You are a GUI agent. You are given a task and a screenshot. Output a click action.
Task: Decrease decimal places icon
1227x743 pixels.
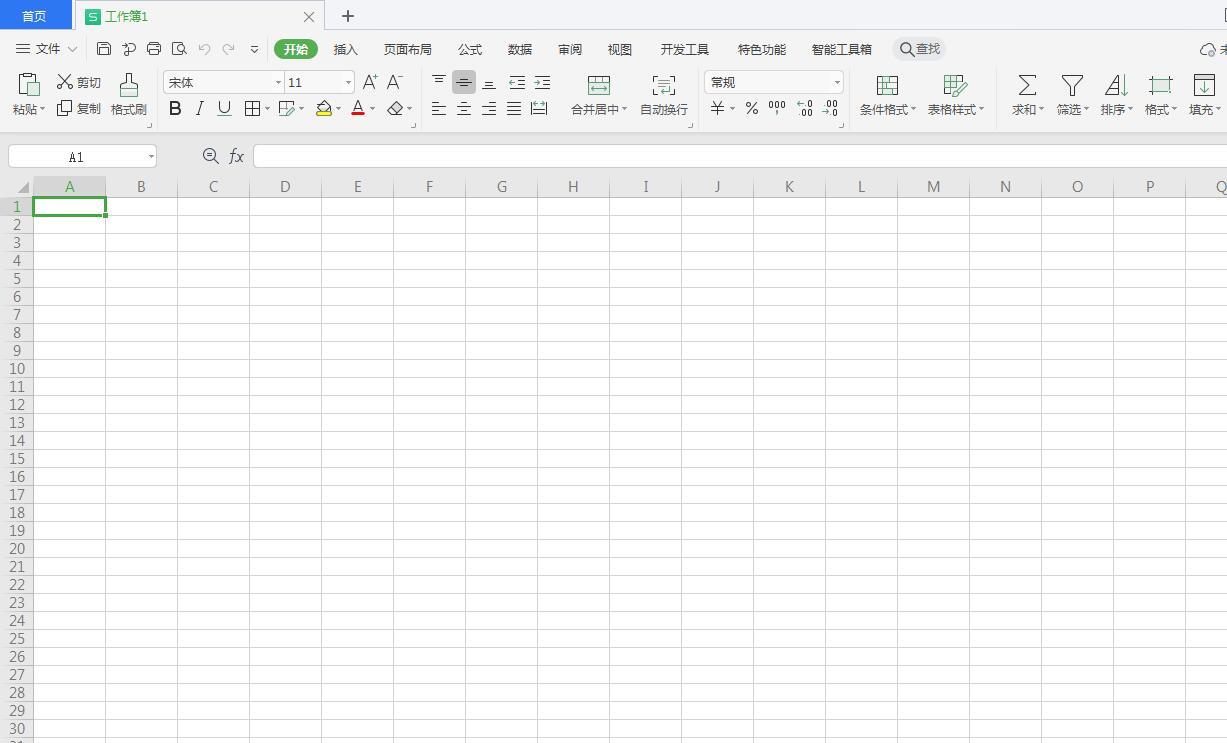point(830,108)
